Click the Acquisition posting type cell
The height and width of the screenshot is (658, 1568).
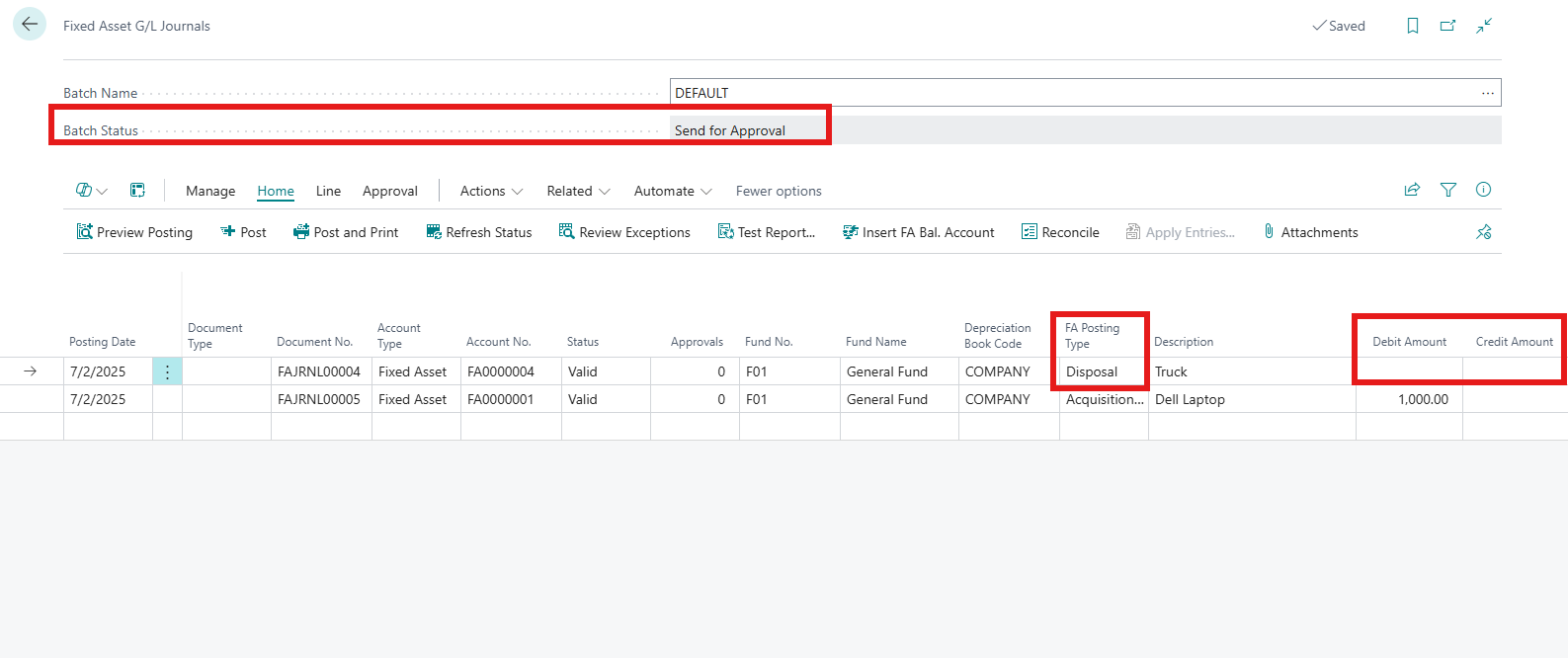1104,399
